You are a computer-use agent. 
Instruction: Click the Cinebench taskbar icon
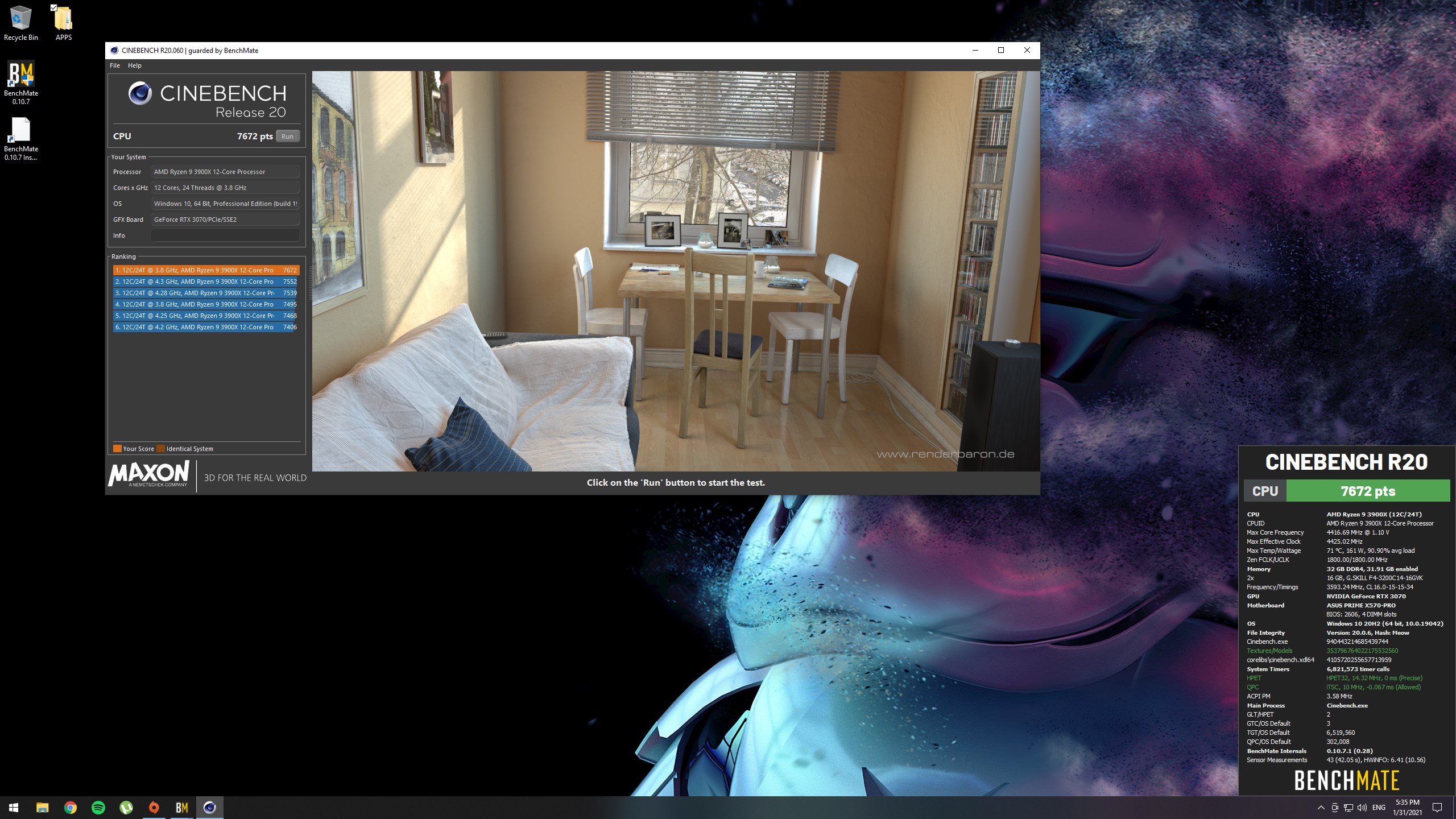209,808
